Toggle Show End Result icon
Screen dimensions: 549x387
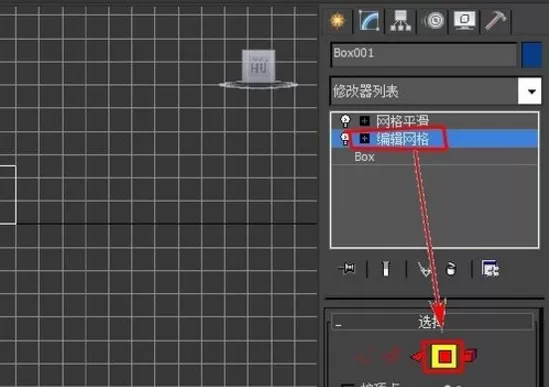386,269
